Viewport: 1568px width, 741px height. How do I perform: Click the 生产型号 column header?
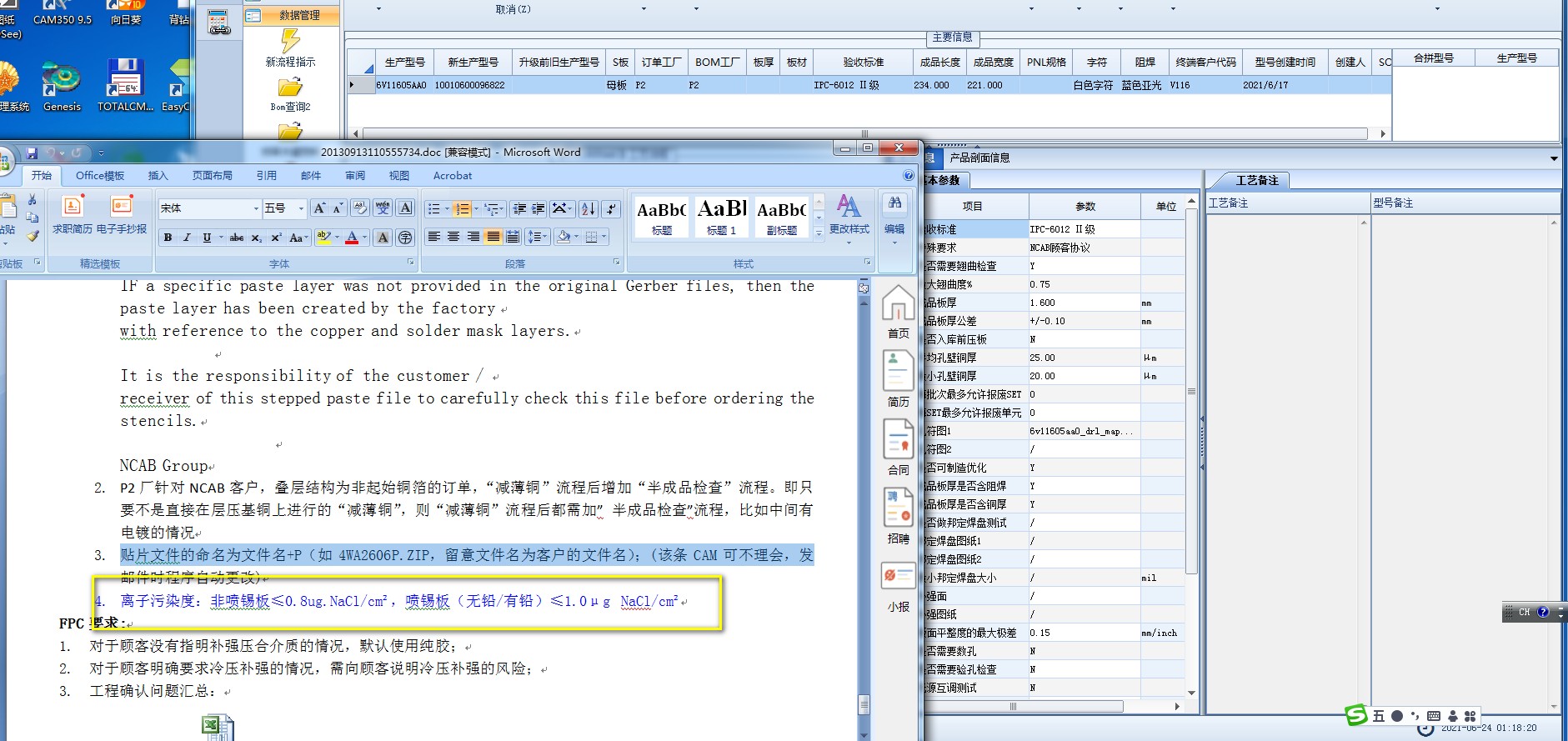(x=405, y=63)
